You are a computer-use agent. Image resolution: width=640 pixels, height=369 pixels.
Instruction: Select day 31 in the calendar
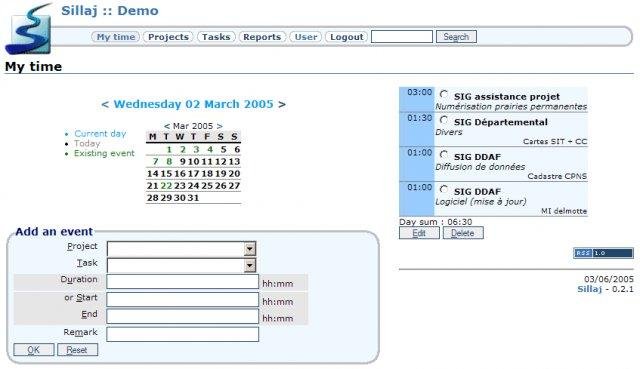coord(193,198)
